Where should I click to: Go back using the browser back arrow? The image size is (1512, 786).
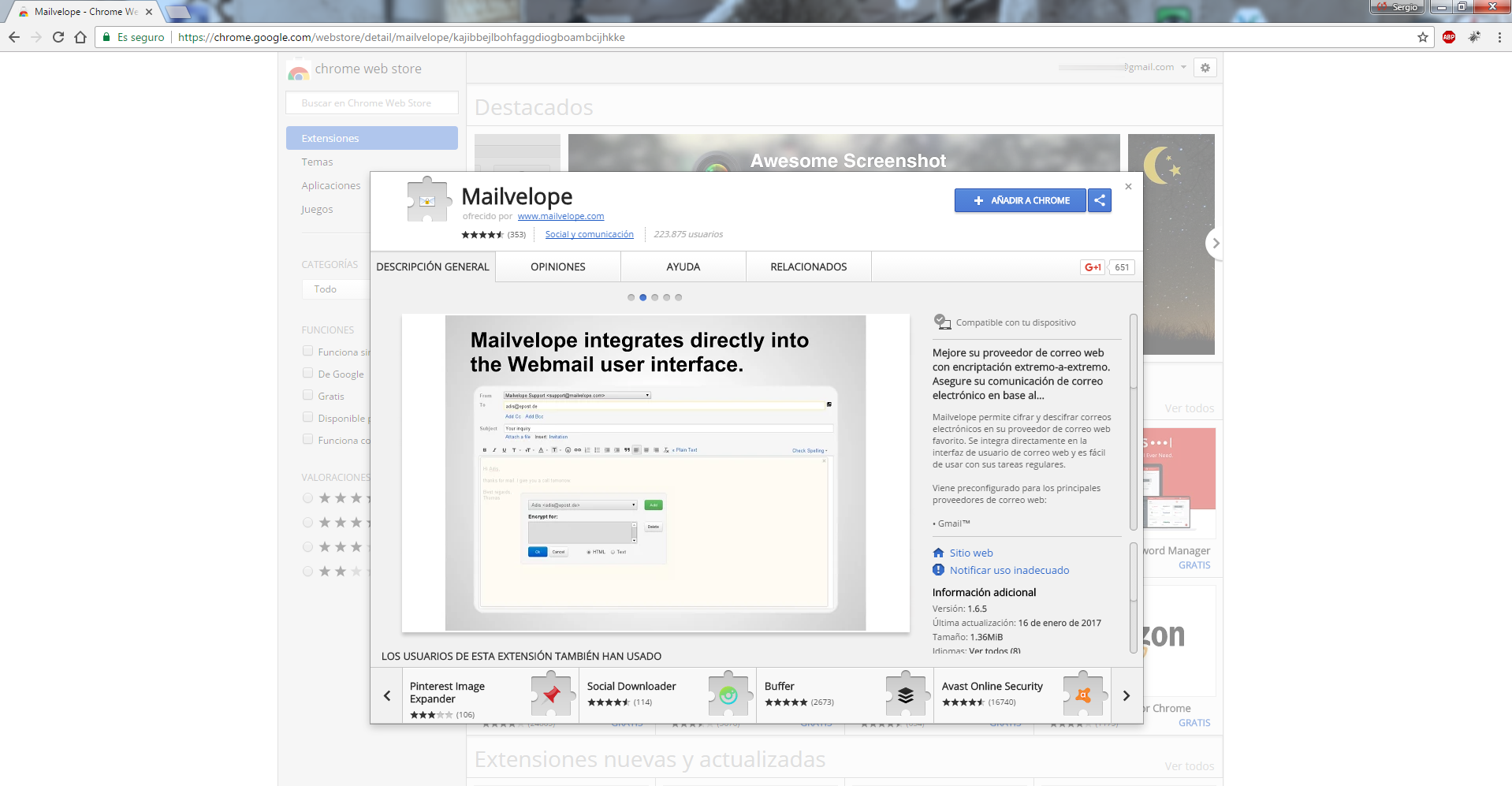pyautogui.click(x=14, y=37)
